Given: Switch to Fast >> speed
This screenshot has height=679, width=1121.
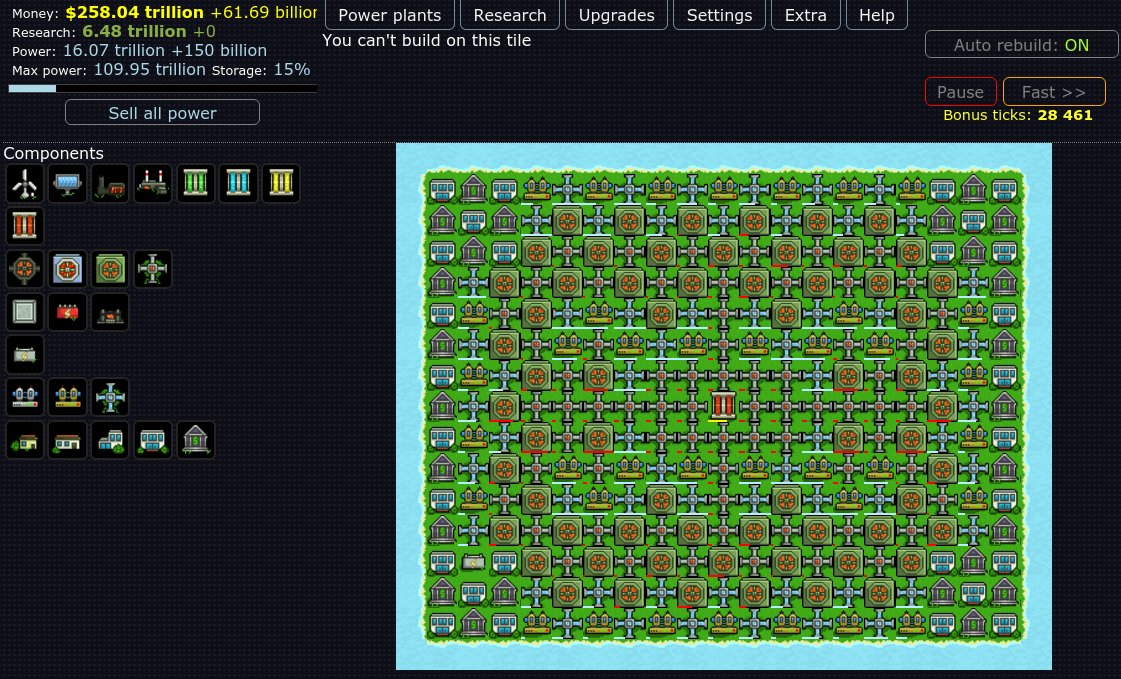Looking at the screenshot, I should click(x=1054, y=92).
